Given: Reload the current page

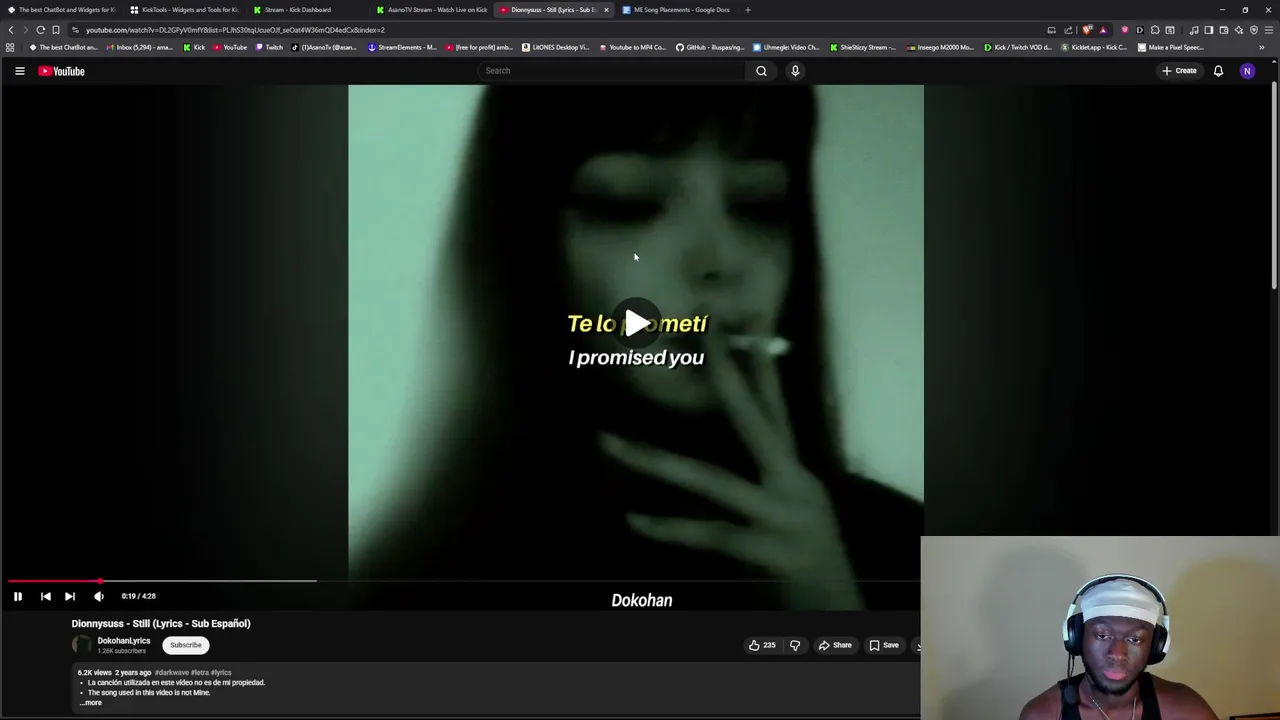Looking at the screenshot, I should click(x=40, y=30).
